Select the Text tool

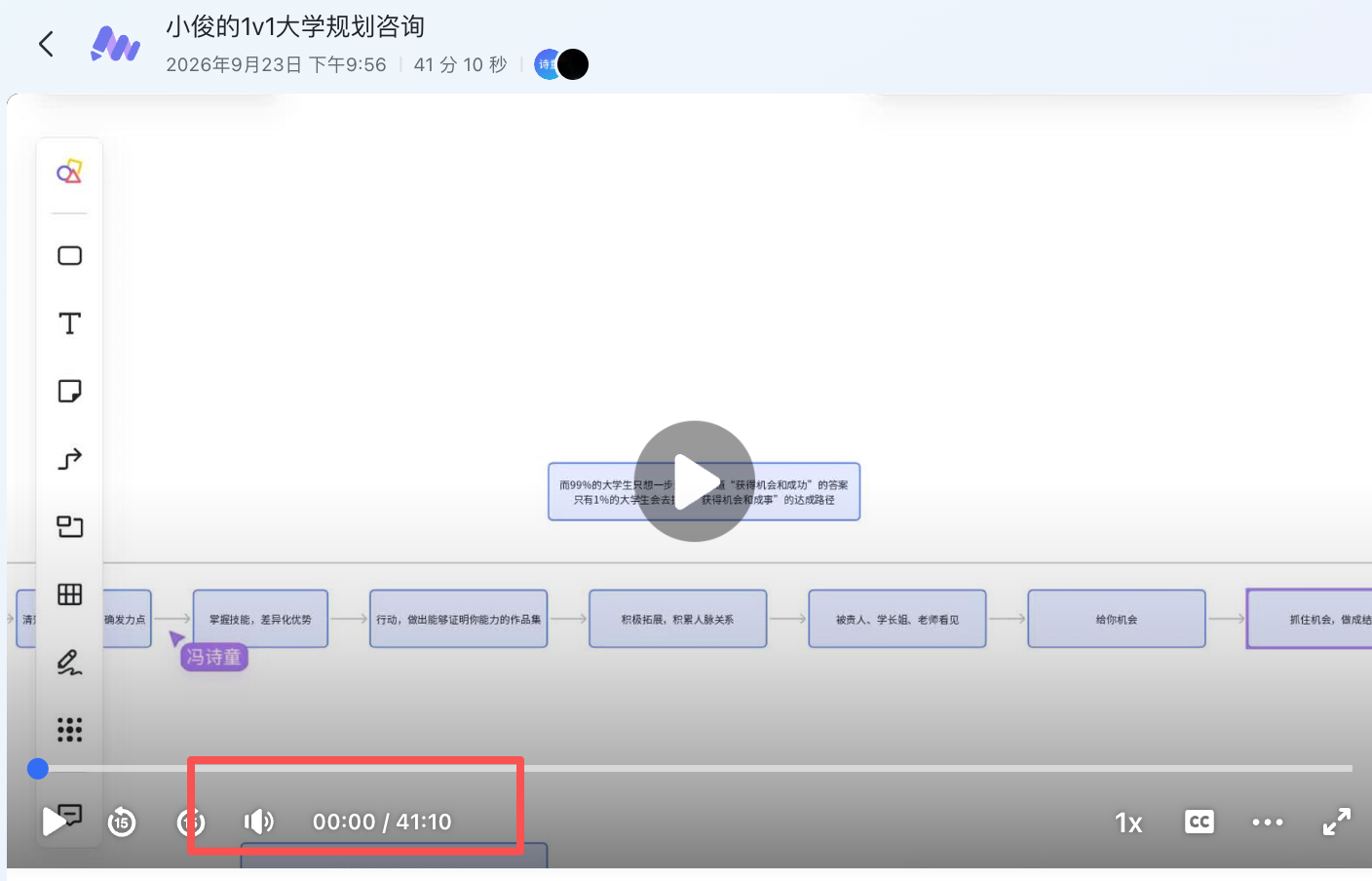pos(69,324)
